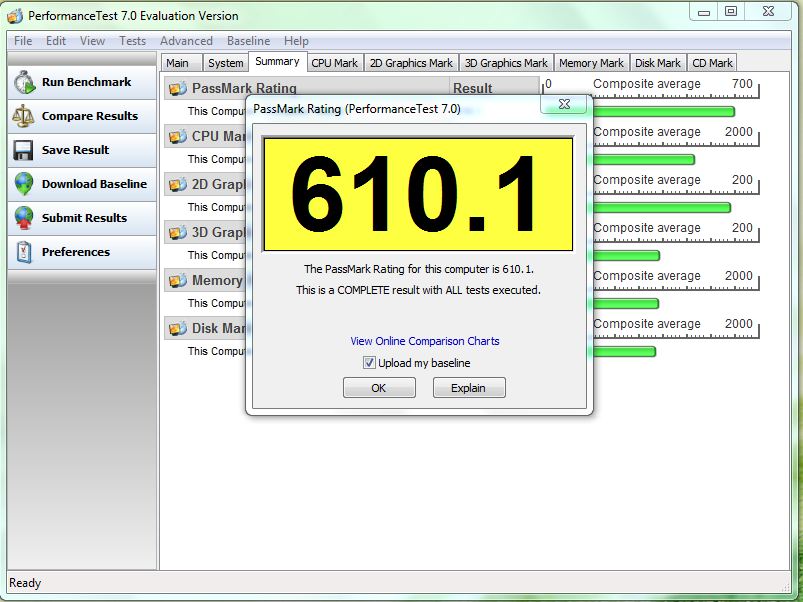
Task: Open the Tests menu
Action: coord(133,41)
